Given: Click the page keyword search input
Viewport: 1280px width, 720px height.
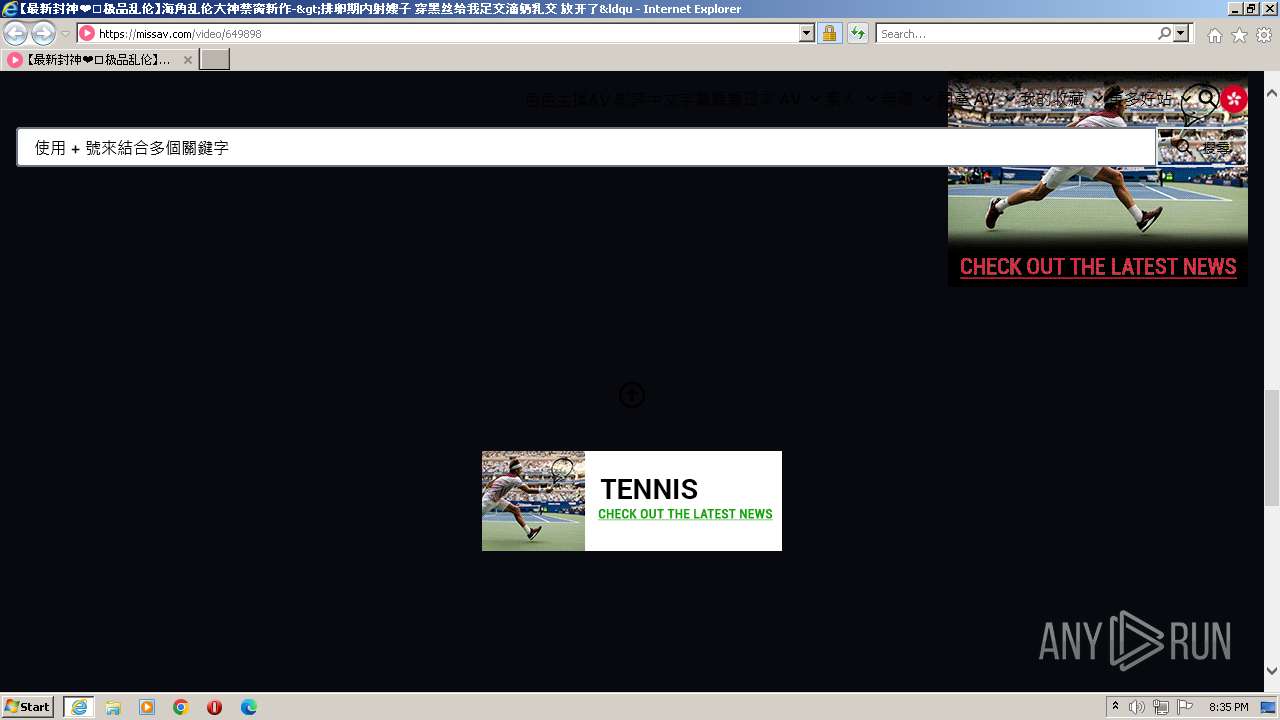Looking at the screenshot, I should pyautogui.click(x=586, y=147).
